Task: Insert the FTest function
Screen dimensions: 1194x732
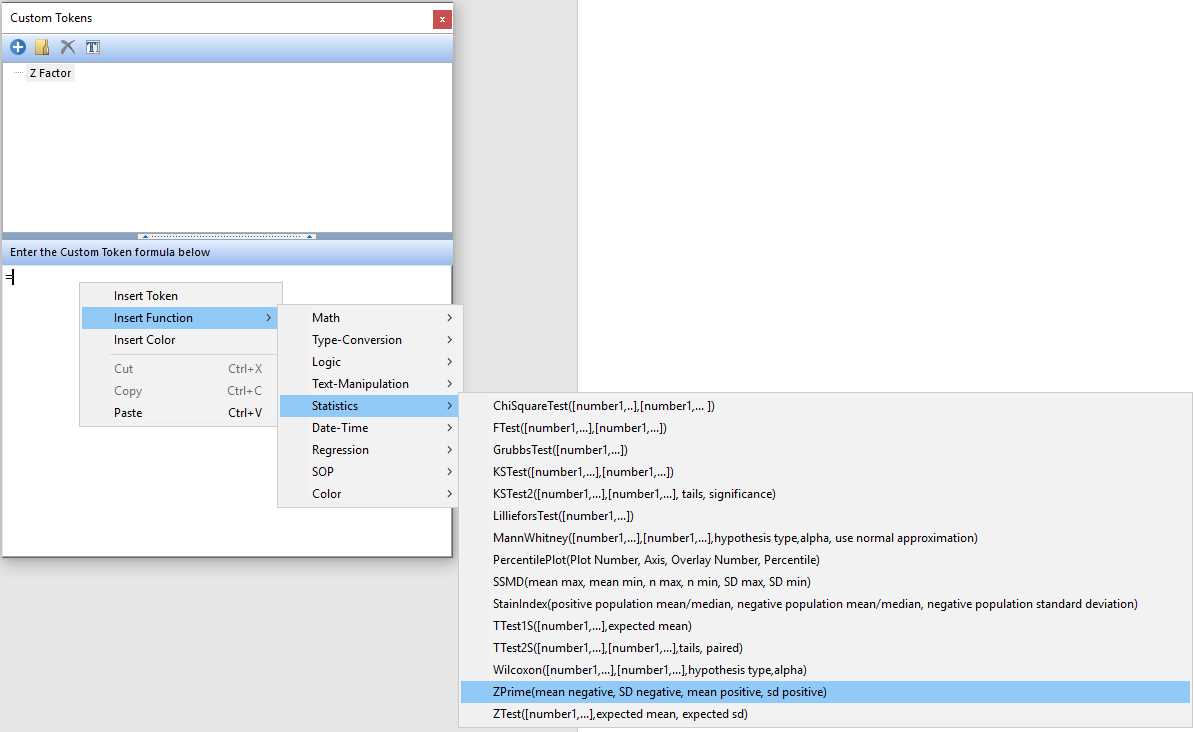Action: point(825,428)
